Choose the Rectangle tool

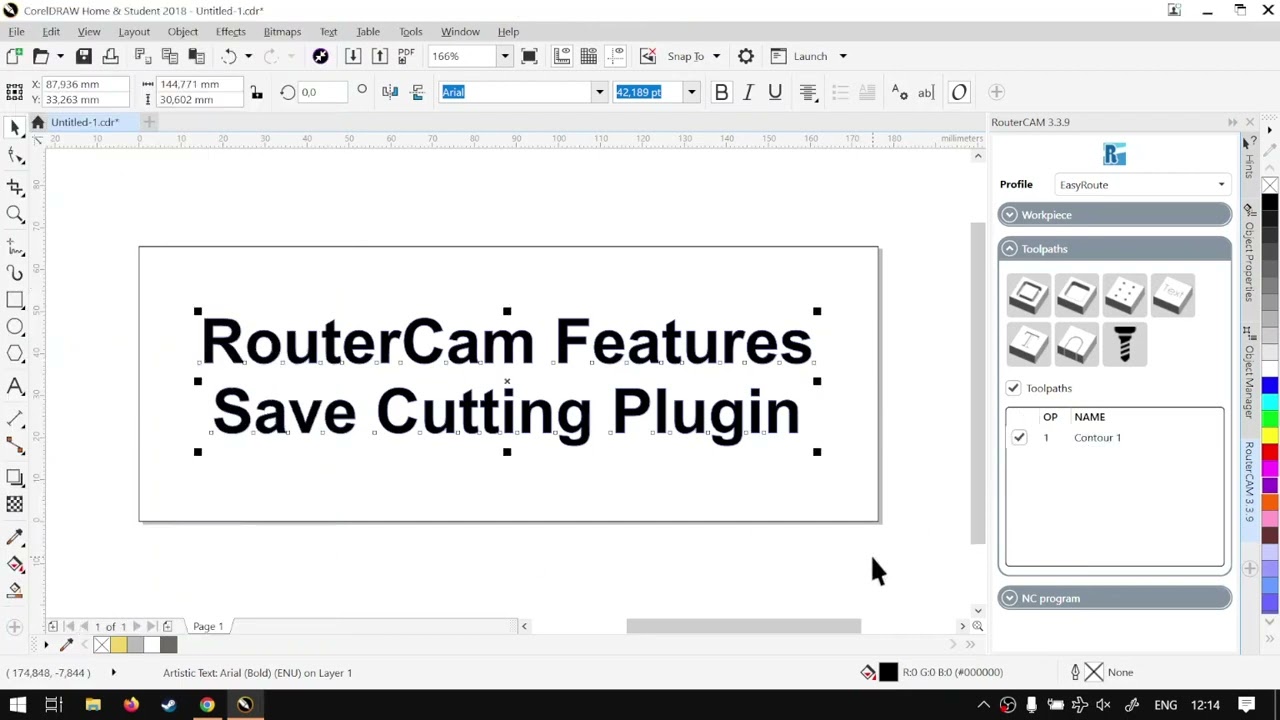coord(15,300)
